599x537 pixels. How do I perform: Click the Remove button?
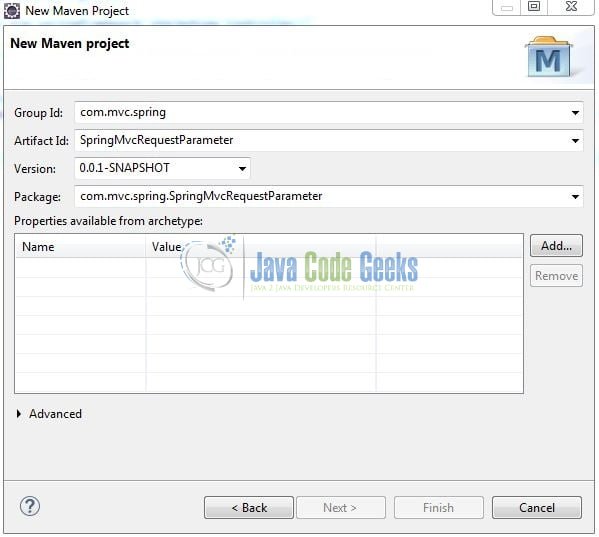tap(556, 275)
